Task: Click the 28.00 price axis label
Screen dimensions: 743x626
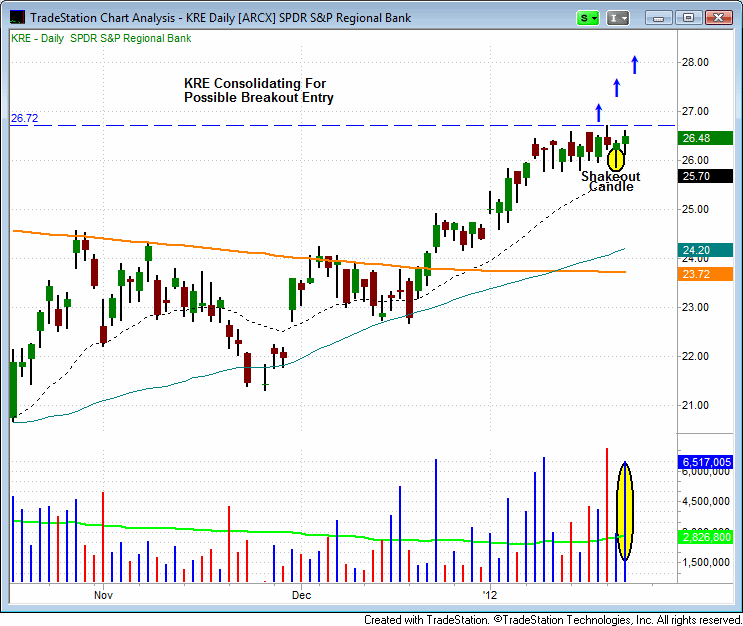Action: [695, 62]
